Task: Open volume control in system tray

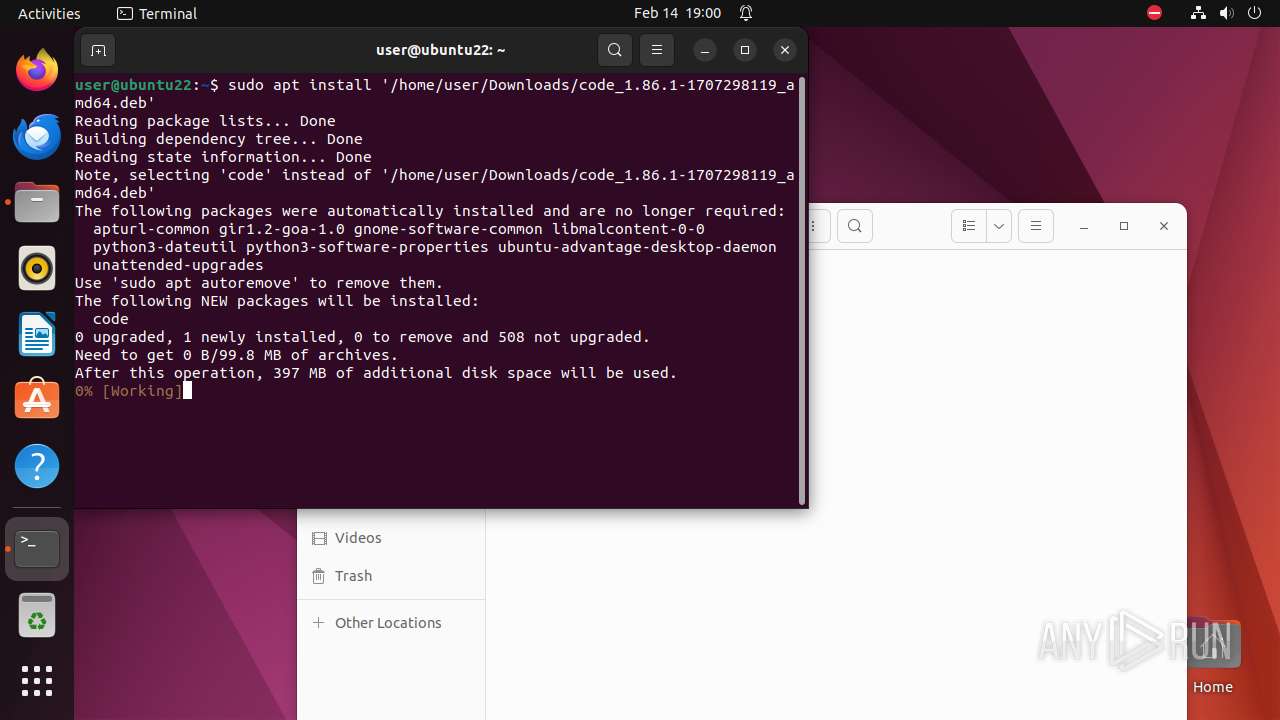Action: 1226,13
